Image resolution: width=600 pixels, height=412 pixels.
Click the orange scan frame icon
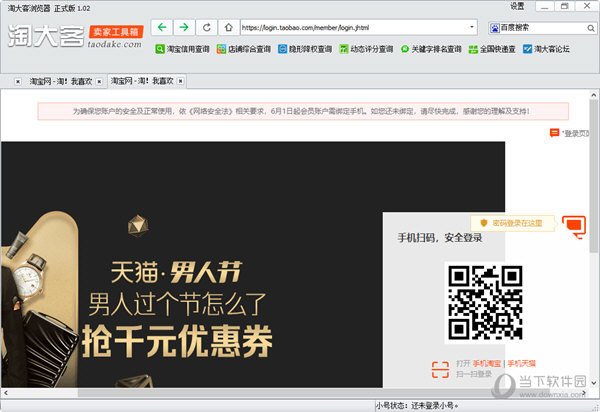pos(440,369)
